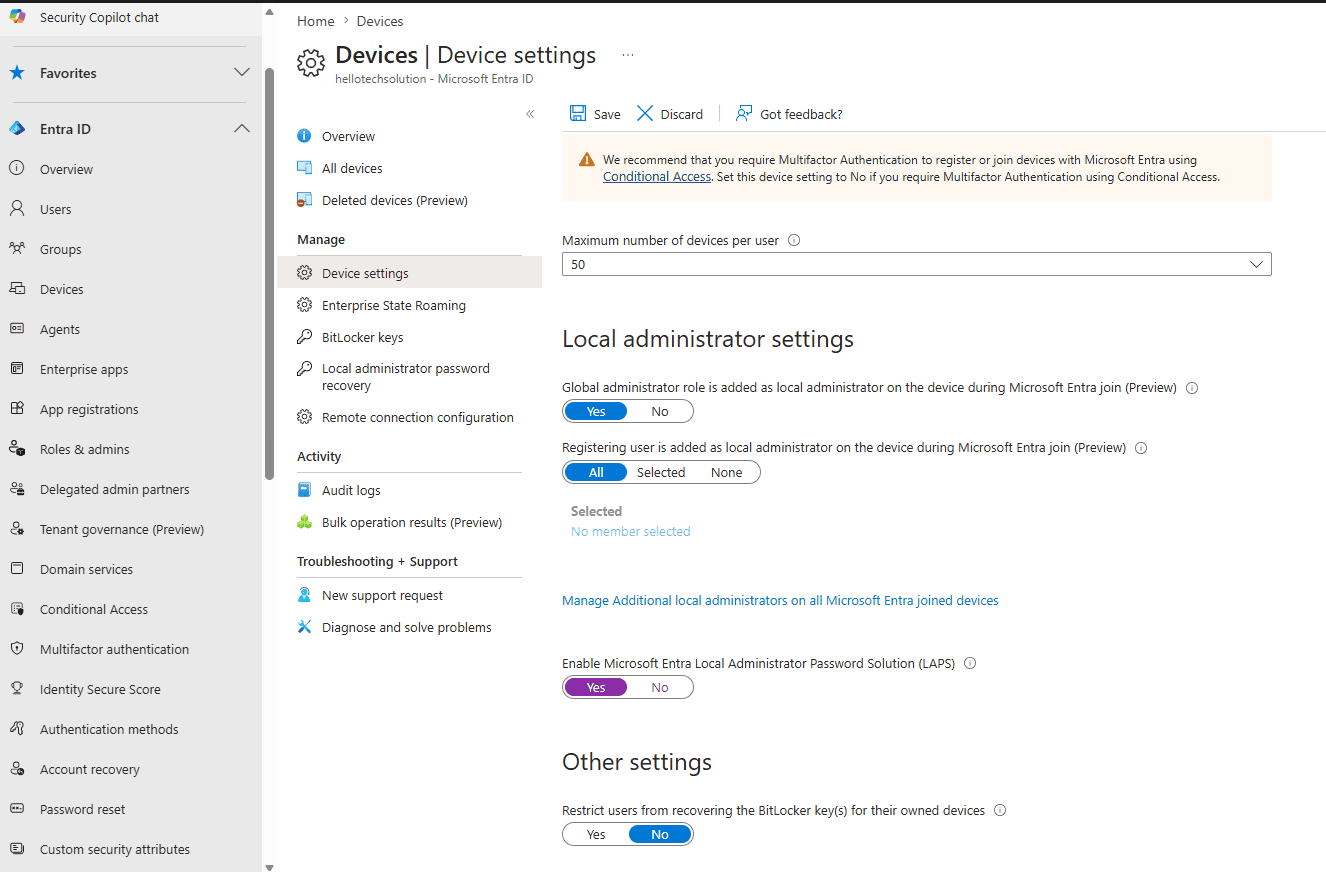Set Restrict BitLocker key recovery to Yes

[x=596, y=834]
